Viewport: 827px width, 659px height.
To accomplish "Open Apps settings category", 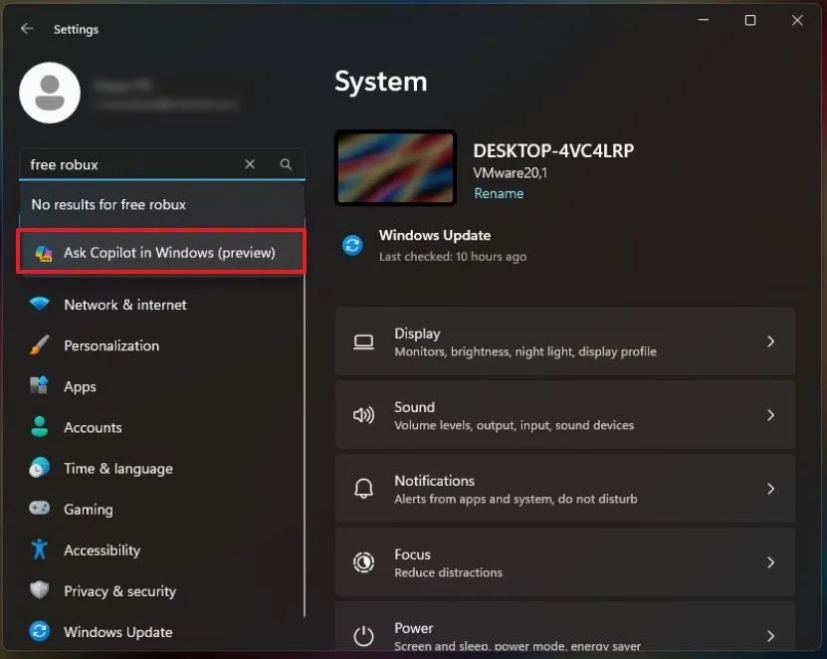I will (x=161, y=386).
